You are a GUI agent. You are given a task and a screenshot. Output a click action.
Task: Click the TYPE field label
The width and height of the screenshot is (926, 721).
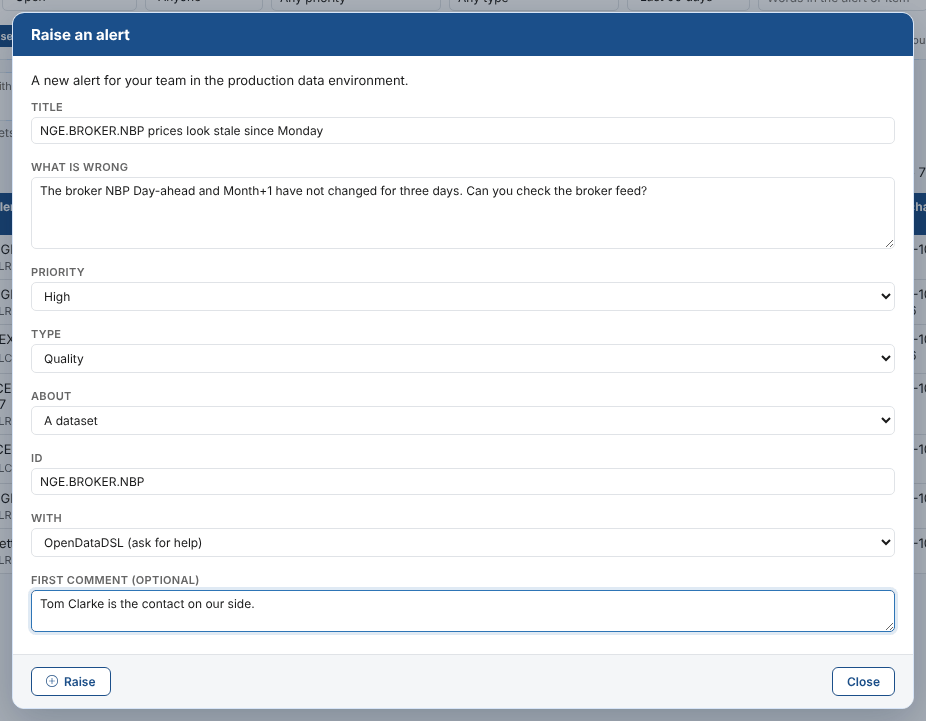tap(46, 334)
